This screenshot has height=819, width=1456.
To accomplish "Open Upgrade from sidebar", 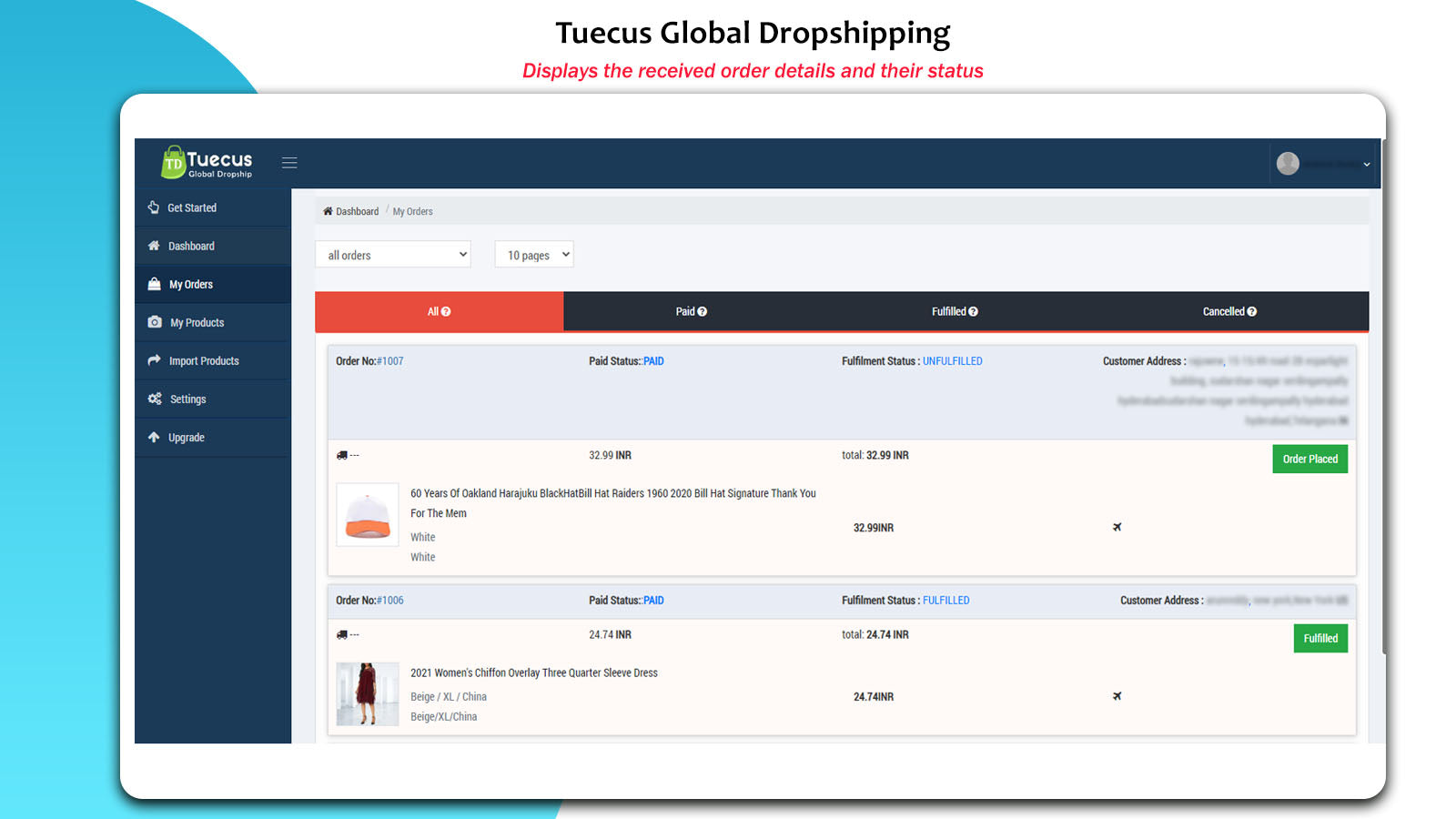I will [213, 437].
